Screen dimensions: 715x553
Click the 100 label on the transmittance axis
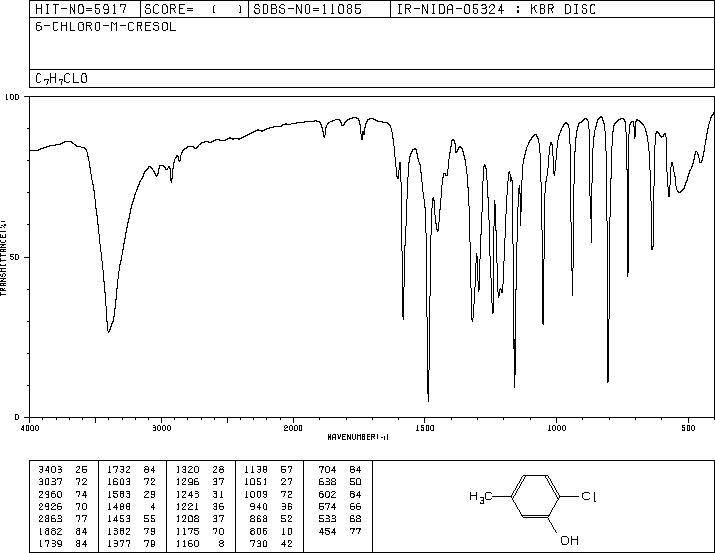pos(12,97)
